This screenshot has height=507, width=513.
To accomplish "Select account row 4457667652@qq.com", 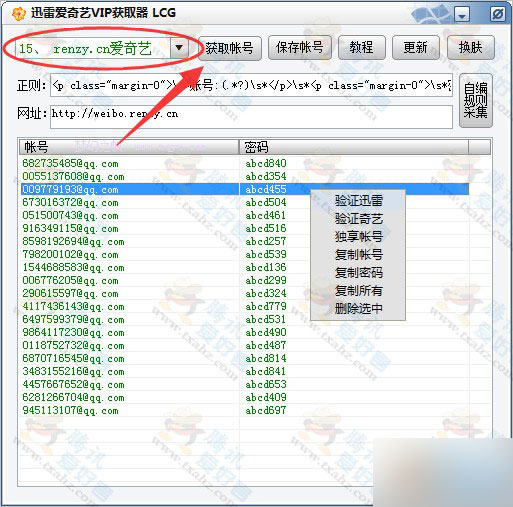I will (73, 384).
